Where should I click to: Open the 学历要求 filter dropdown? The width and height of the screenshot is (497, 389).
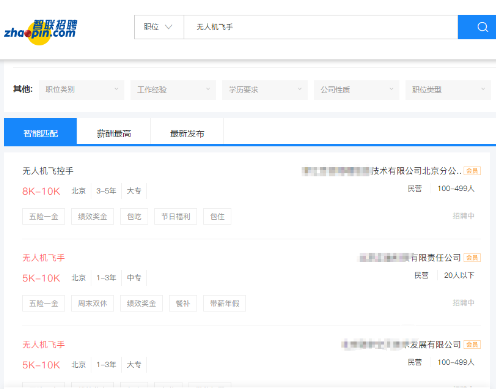click(x=265, y=90)
